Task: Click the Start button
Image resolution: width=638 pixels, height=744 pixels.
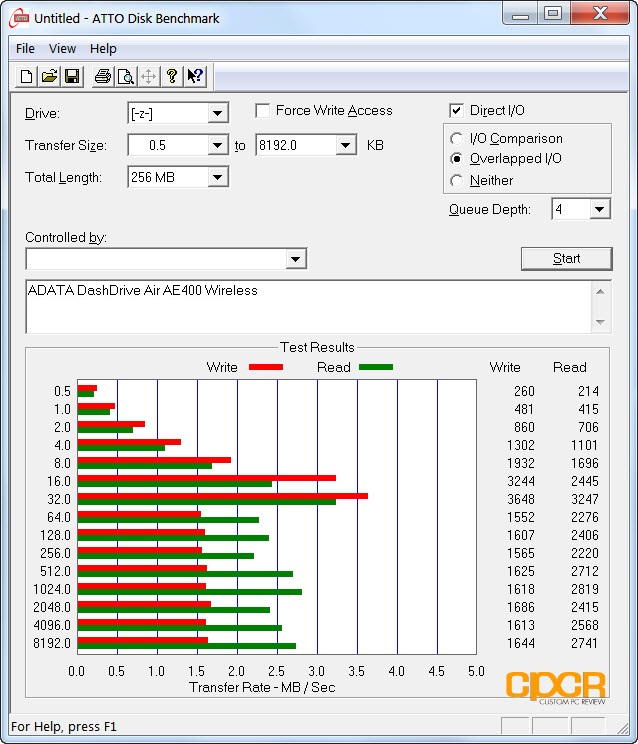Action: click(566, 259)
